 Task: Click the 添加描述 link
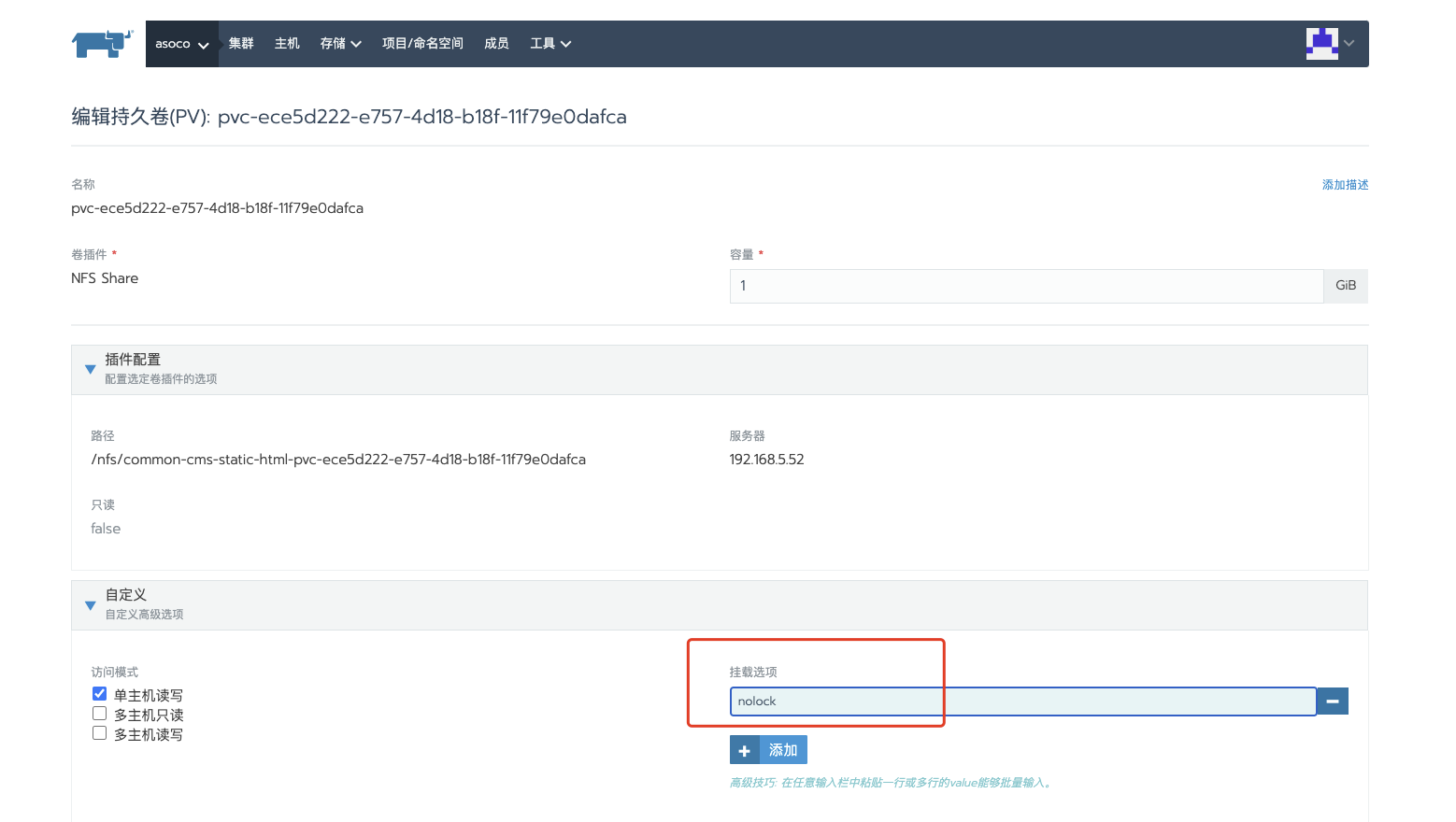click(1345, 185)
